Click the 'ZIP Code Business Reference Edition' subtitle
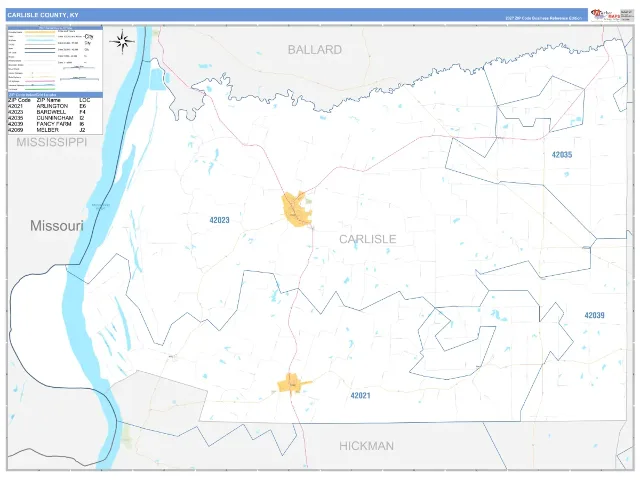The width and height of the screenshot is (640, 480). coord(543,18)
